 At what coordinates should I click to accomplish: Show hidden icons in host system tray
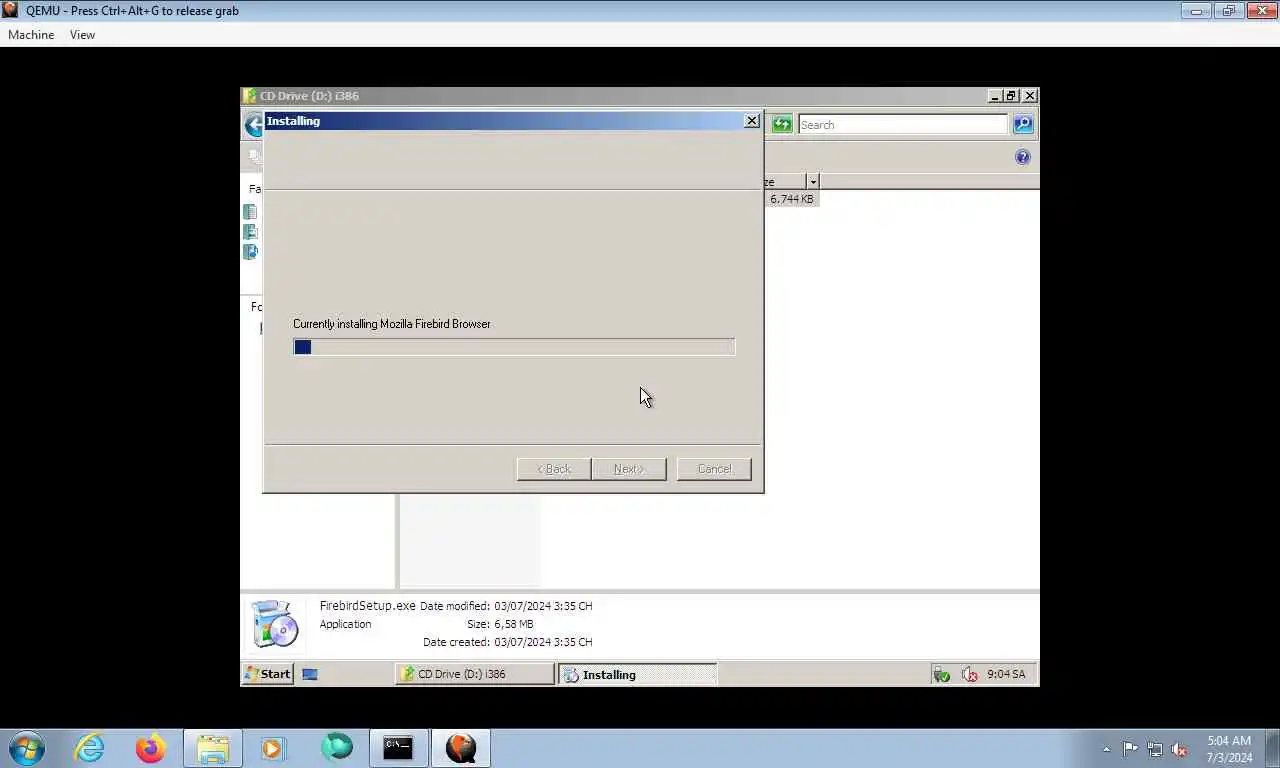pos(1106,749)
